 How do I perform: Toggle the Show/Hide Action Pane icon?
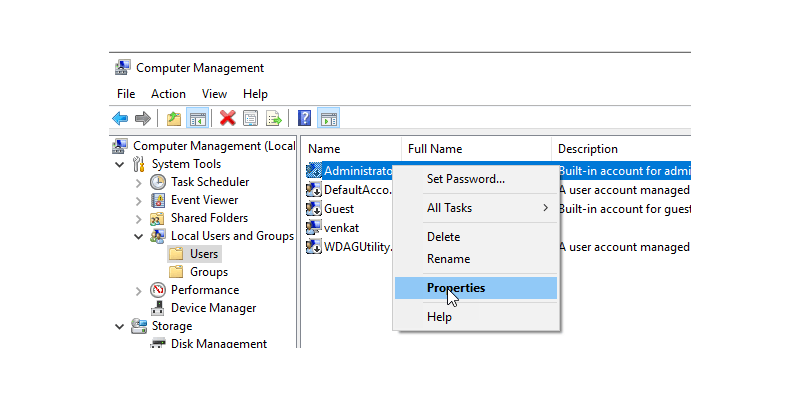329,118
